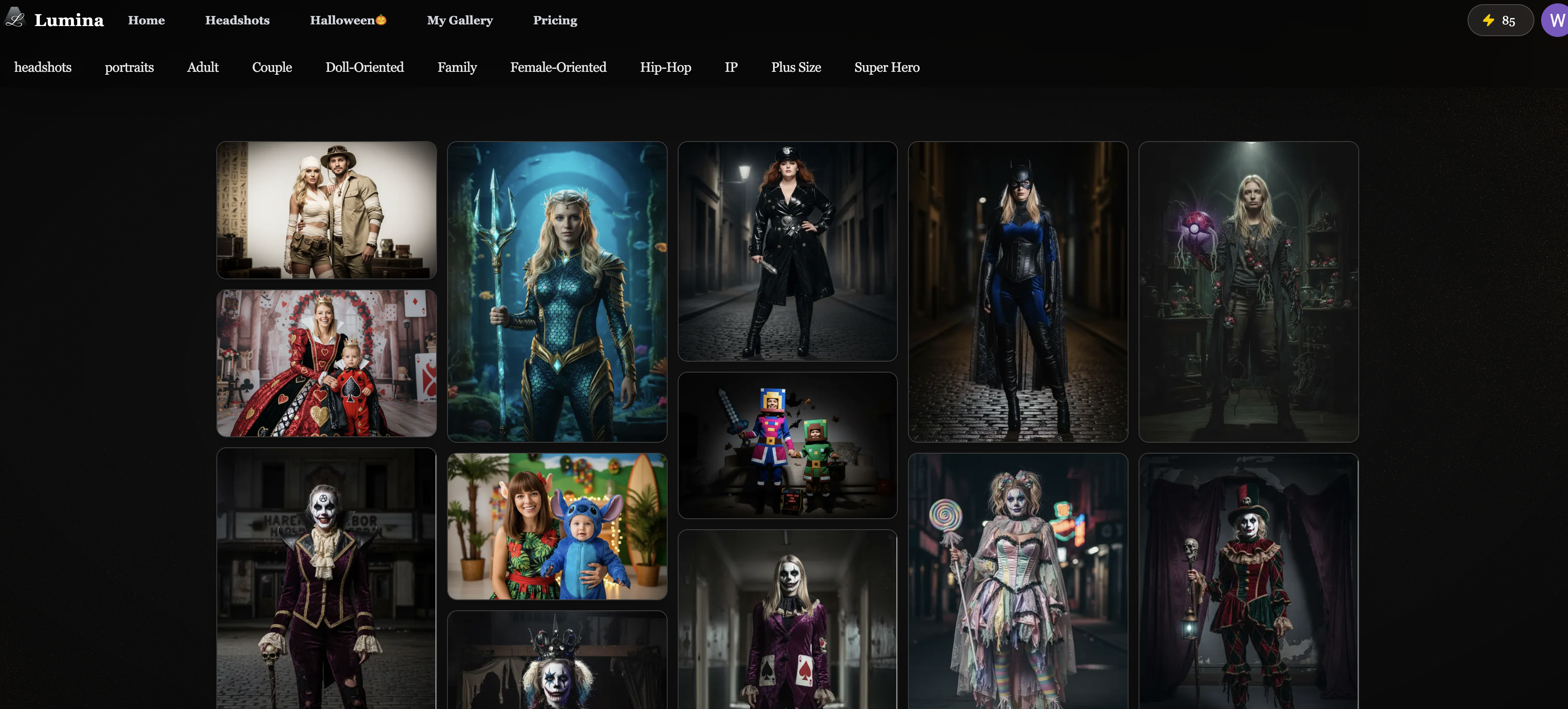Go to My Gallery
This screenshot has height=709, width=1568.
point(460,20)
